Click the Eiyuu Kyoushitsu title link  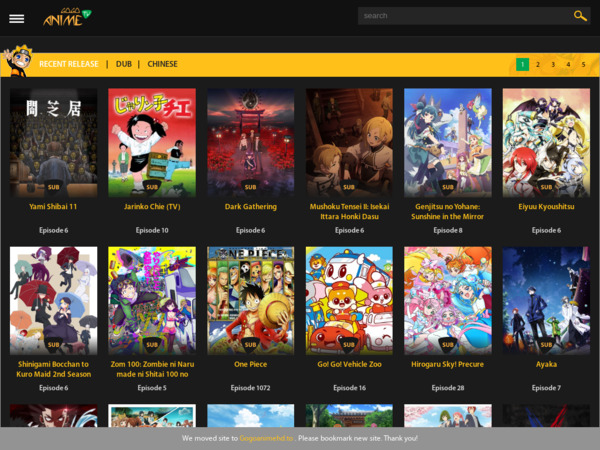546,207
